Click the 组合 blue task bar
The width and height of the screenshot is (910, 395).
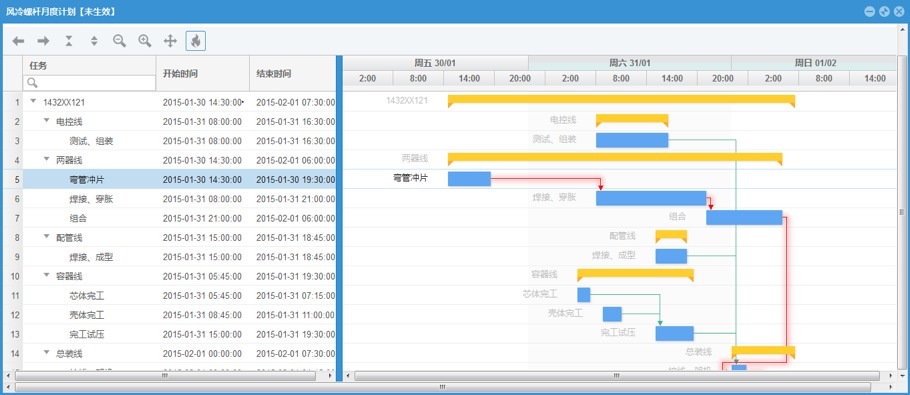[744, 218]
